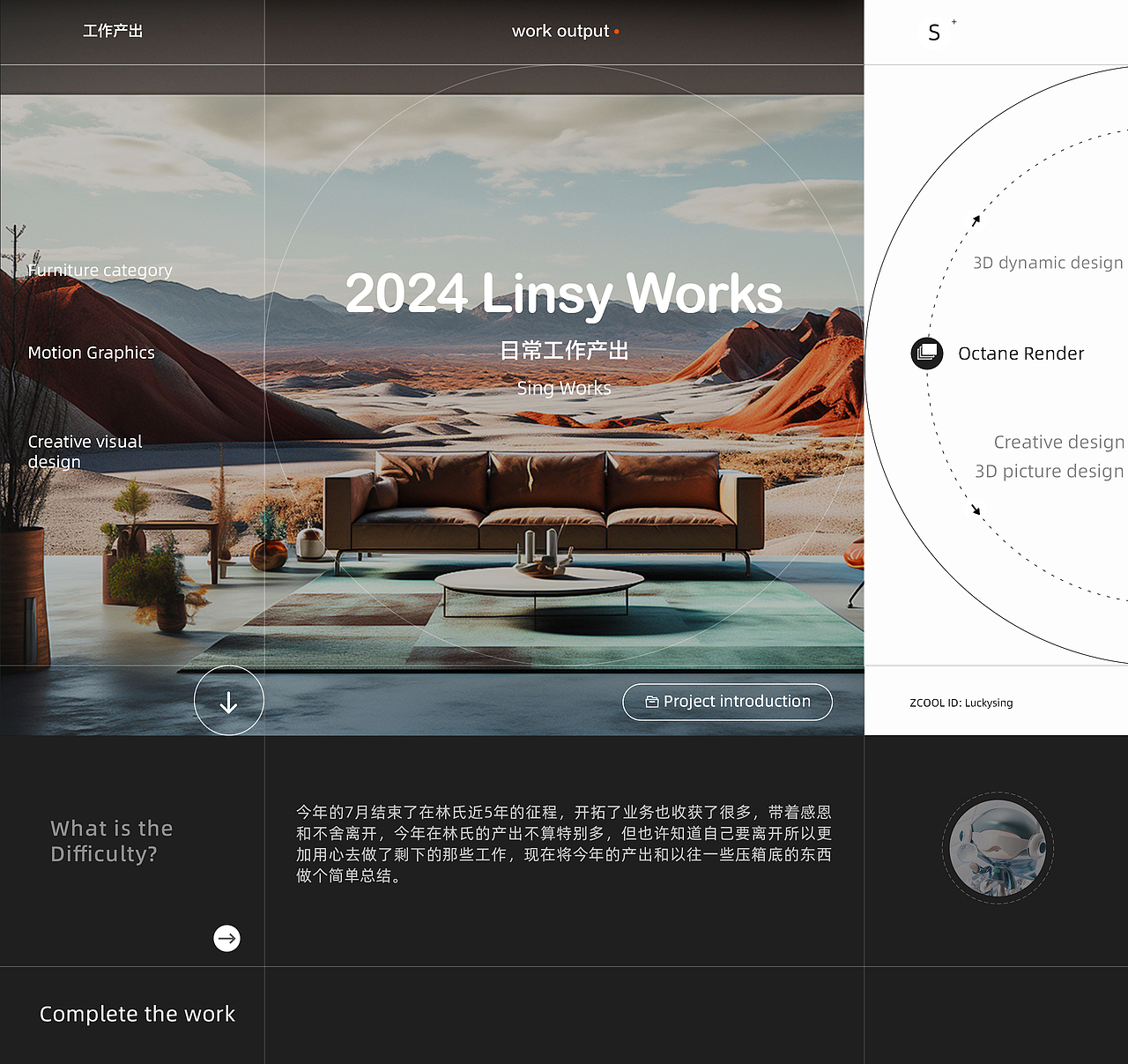Select the 工作产出 header item
The height and width of the screenshot is (1064, 1128).
[x=113, y=31]
